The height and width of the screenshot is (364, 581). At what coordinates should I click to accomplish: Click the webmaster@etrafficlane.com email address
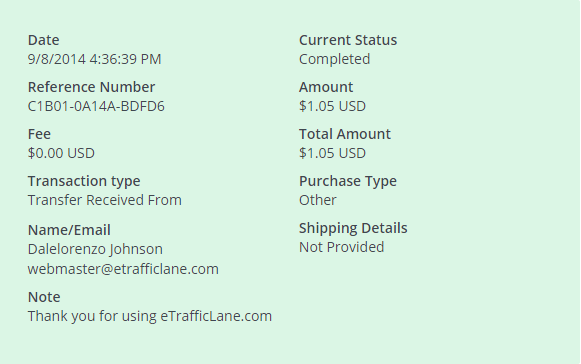[123, 269]
